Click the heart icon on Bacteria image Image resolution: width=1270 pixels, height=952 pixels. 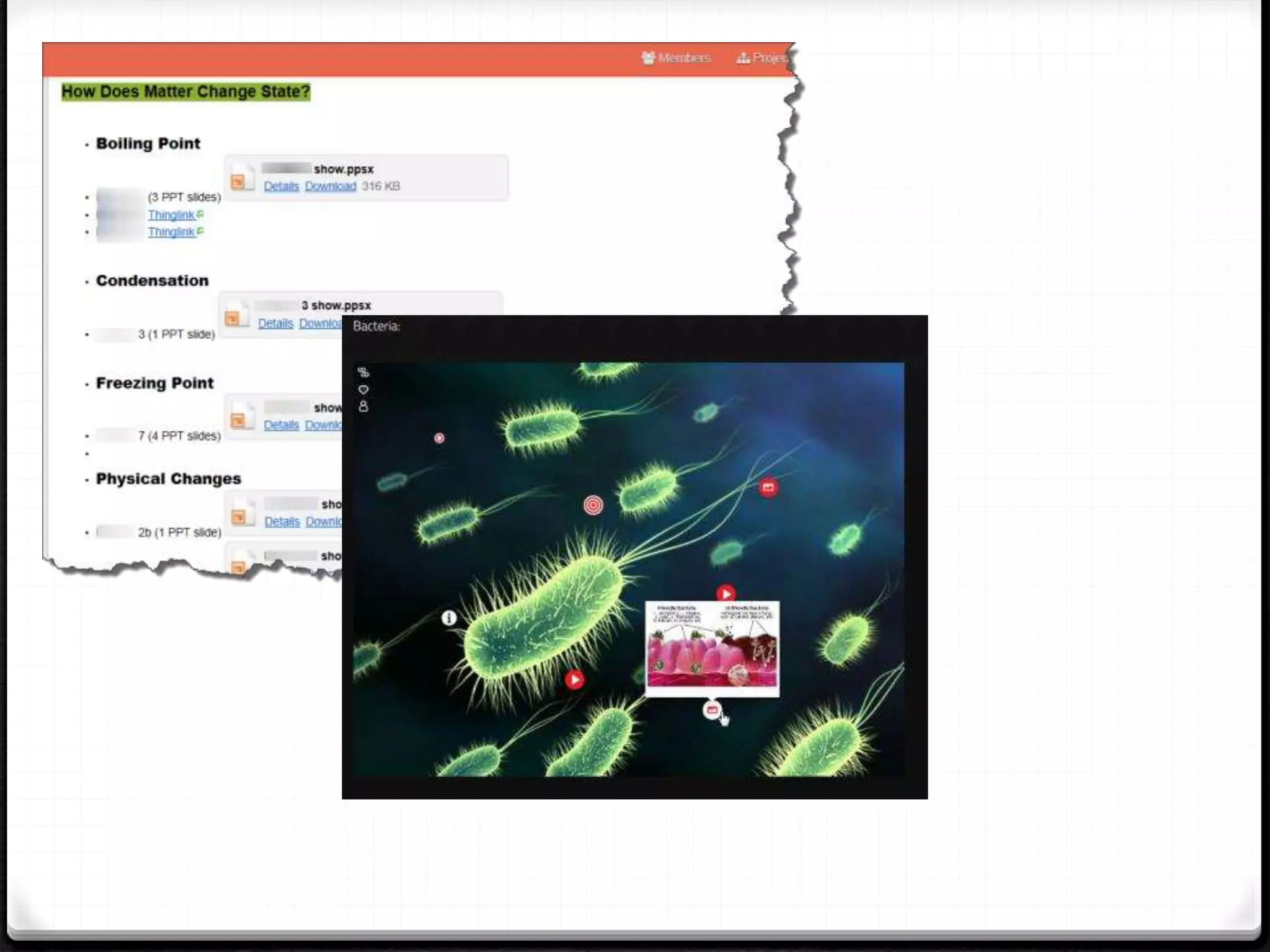[x=363, y=390]
